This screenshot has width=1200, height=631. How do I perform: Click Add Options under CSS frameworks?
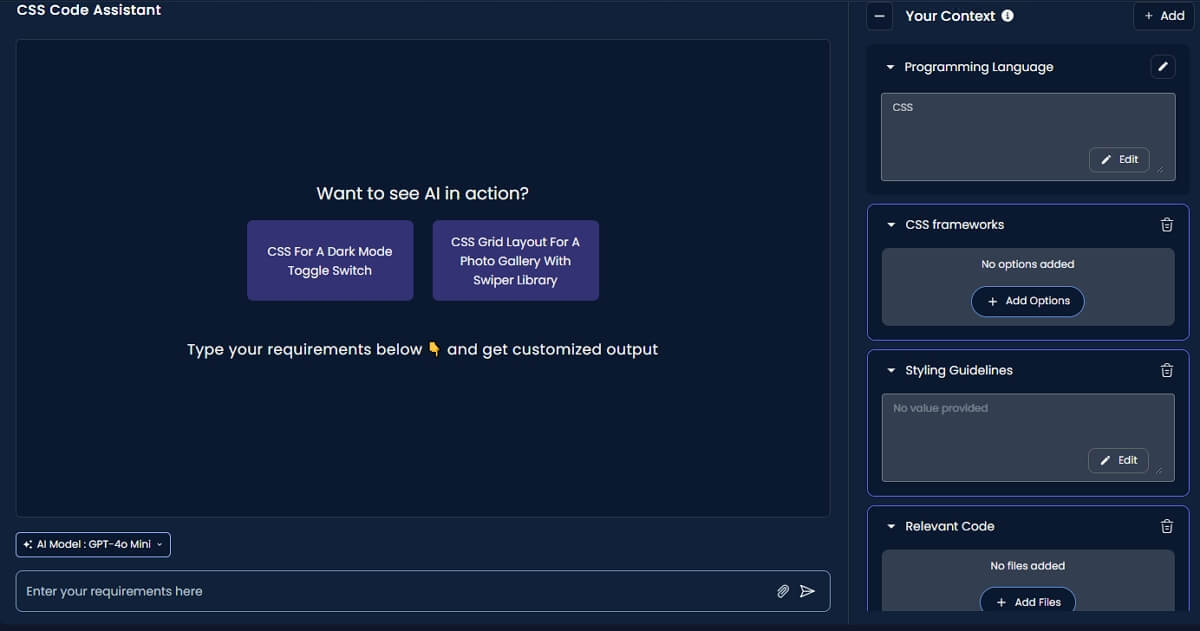tap(1027, 301)
